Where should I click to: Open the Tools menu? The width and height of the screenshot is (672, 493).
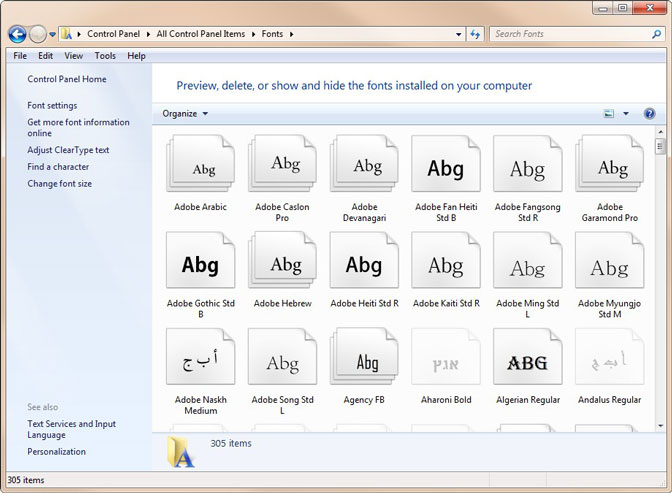point(105,56)
